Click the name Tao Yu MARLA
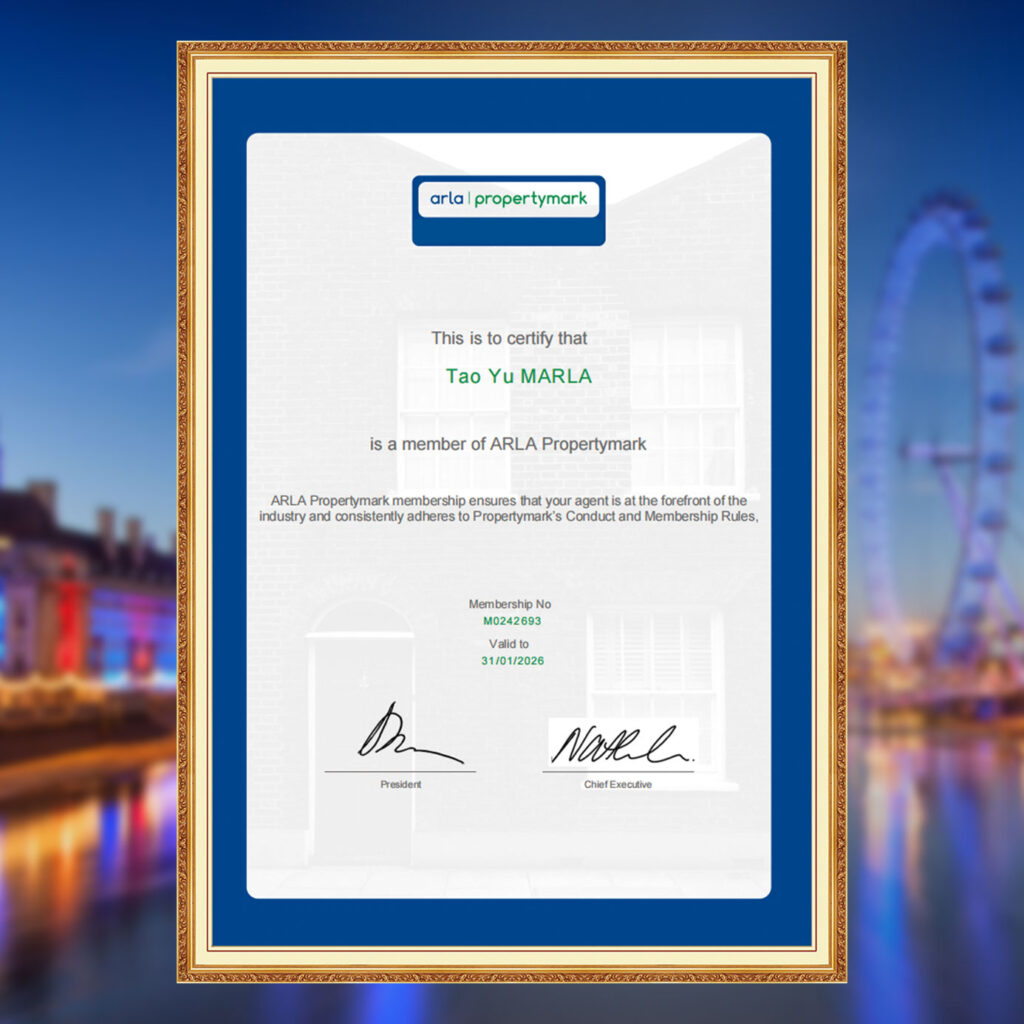Image resolution: width=1024 pixels, height=1024 pixels. coord(518,377)
